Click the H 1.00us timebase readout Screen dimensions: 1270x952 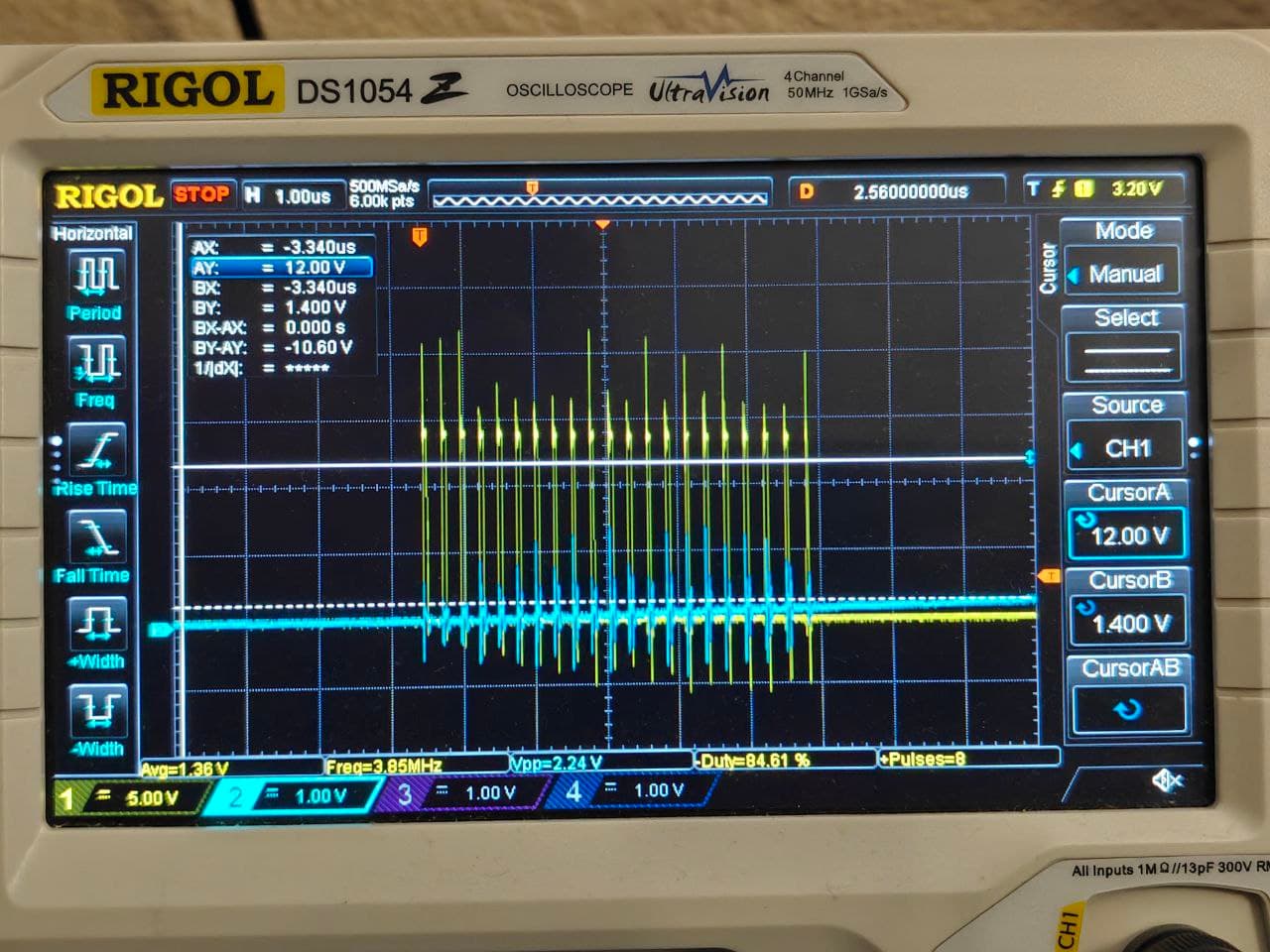coord(290,196)
